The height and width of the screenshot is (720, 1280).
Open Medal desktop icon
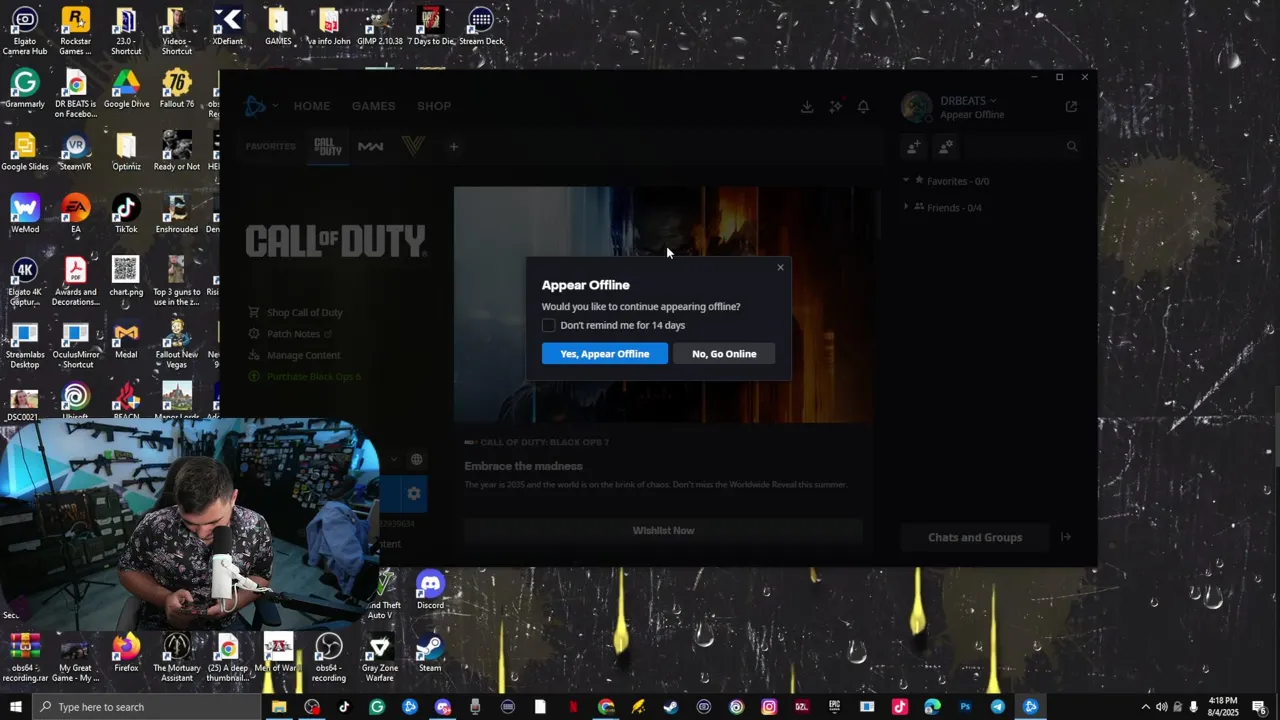pyautogui.click(x=126, y=340)
